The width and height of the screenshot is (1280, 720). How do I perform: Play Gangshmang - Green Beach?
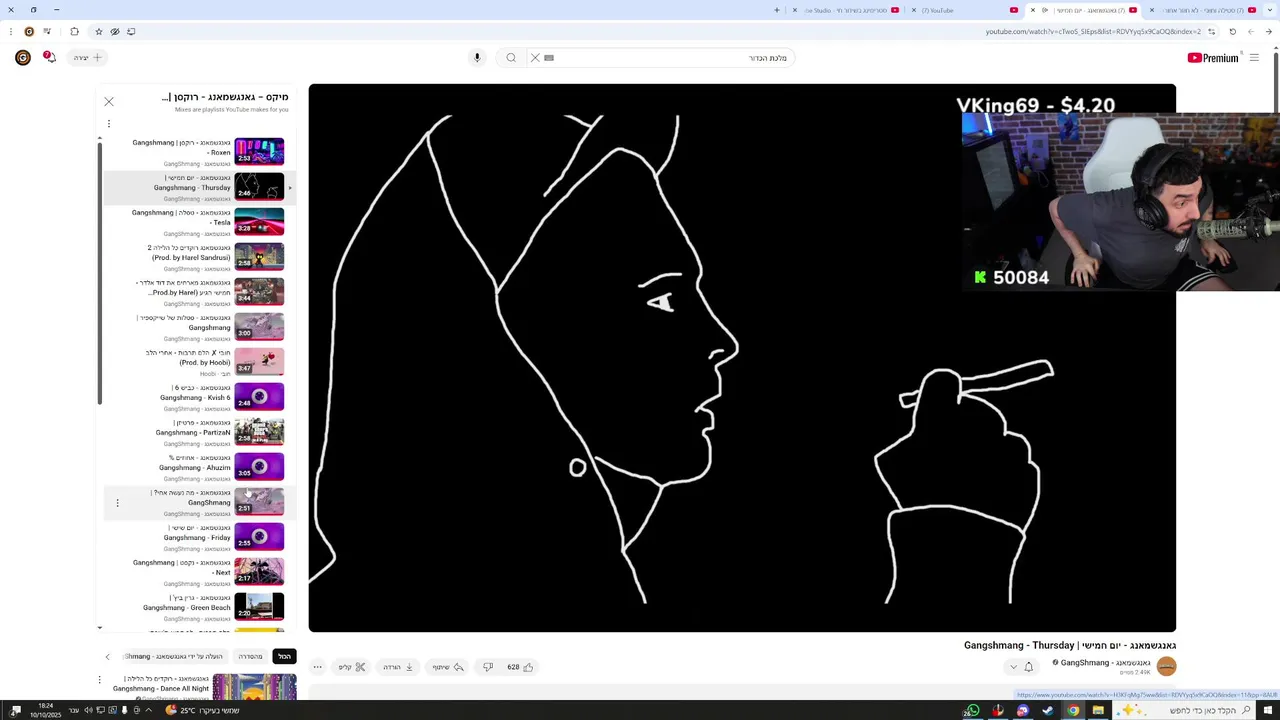tap(198, 607)
